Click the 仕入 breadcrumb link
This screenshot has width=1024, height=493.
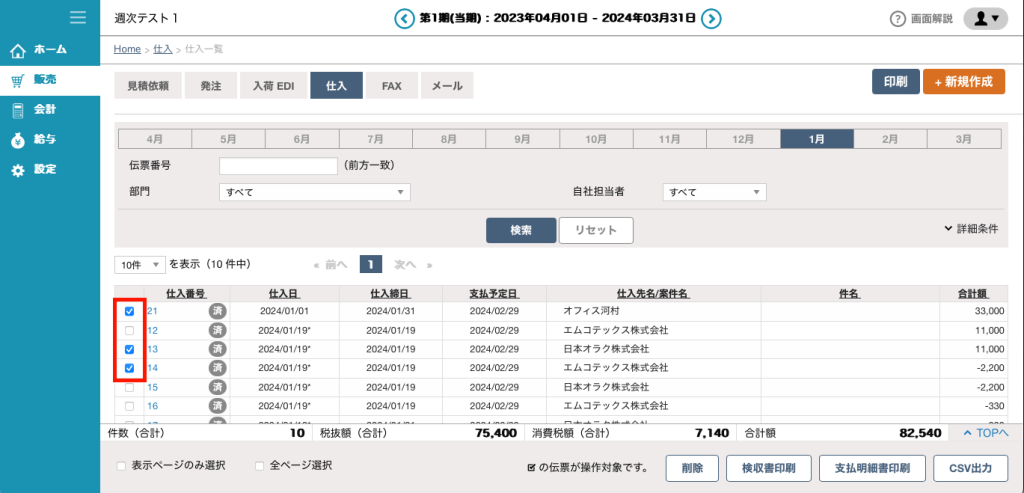(163, 49)
